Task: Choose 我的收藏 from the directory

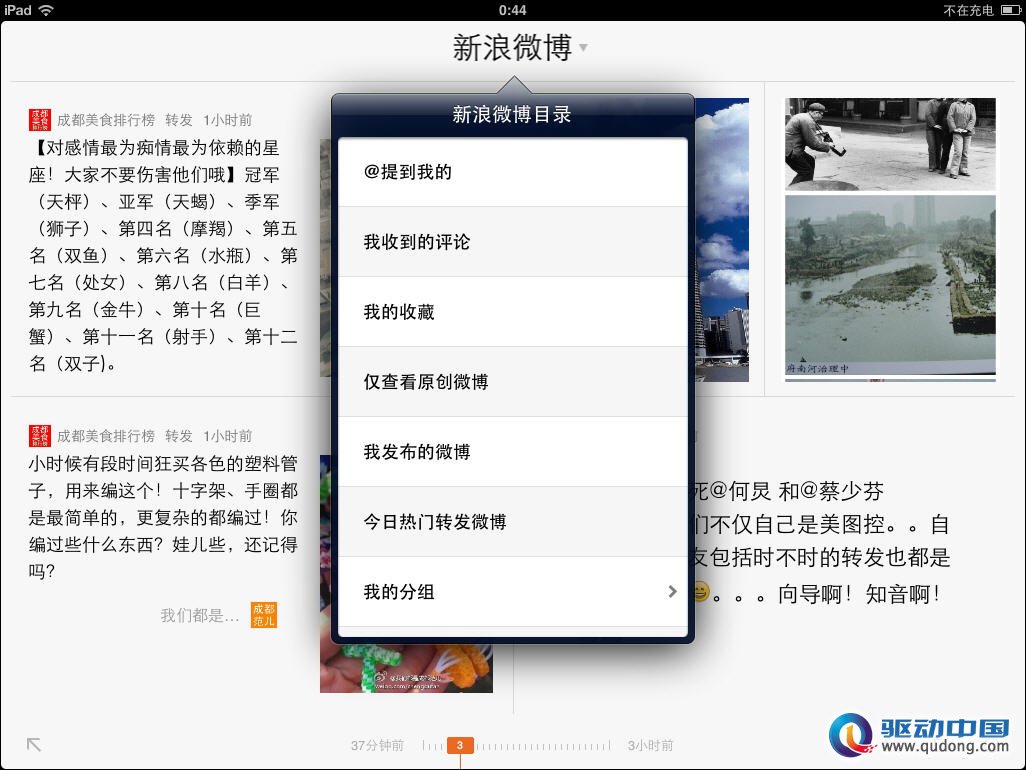Action: [x=513, y=312]
